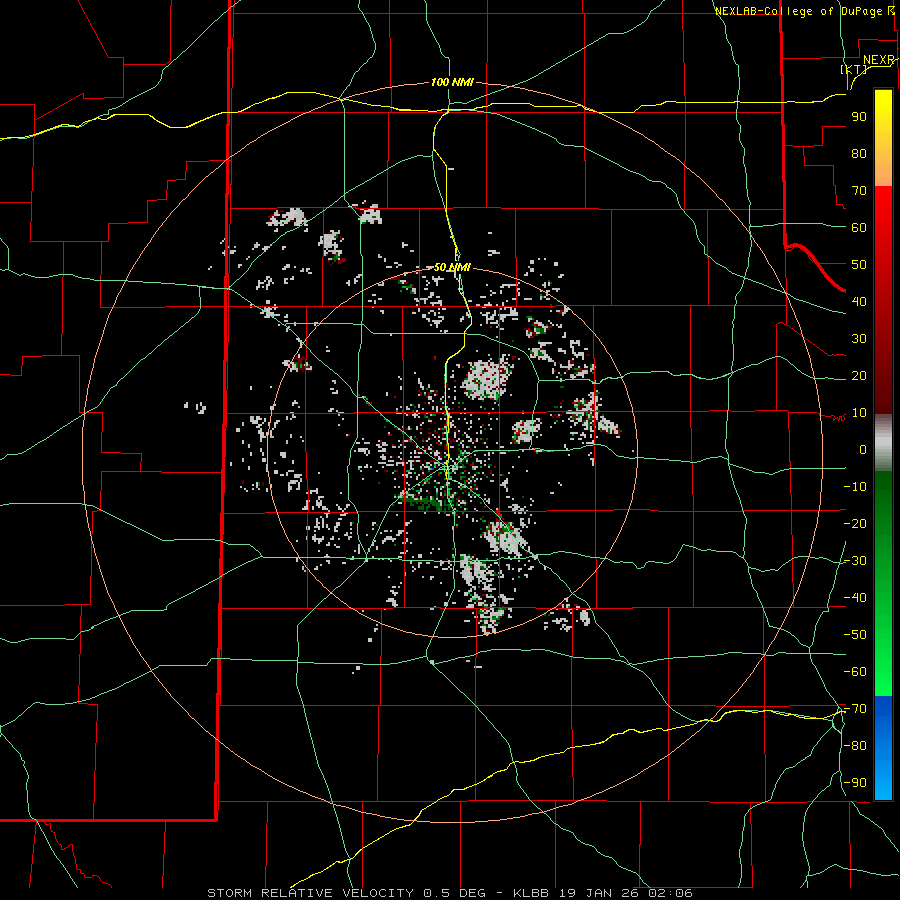Click the -40 value on the velocity scale
Screen dimensions: 900x900
(855, 598)
